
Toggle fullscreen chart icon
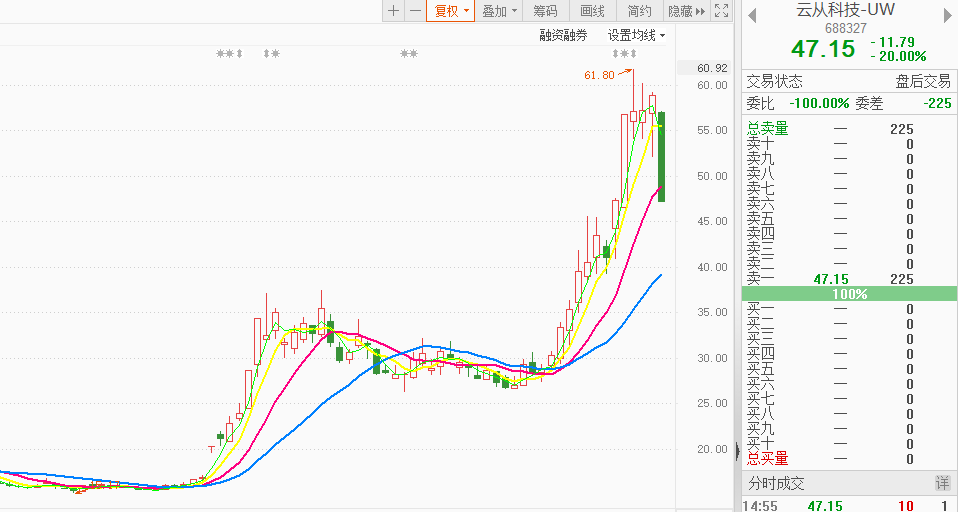(722, 11)
